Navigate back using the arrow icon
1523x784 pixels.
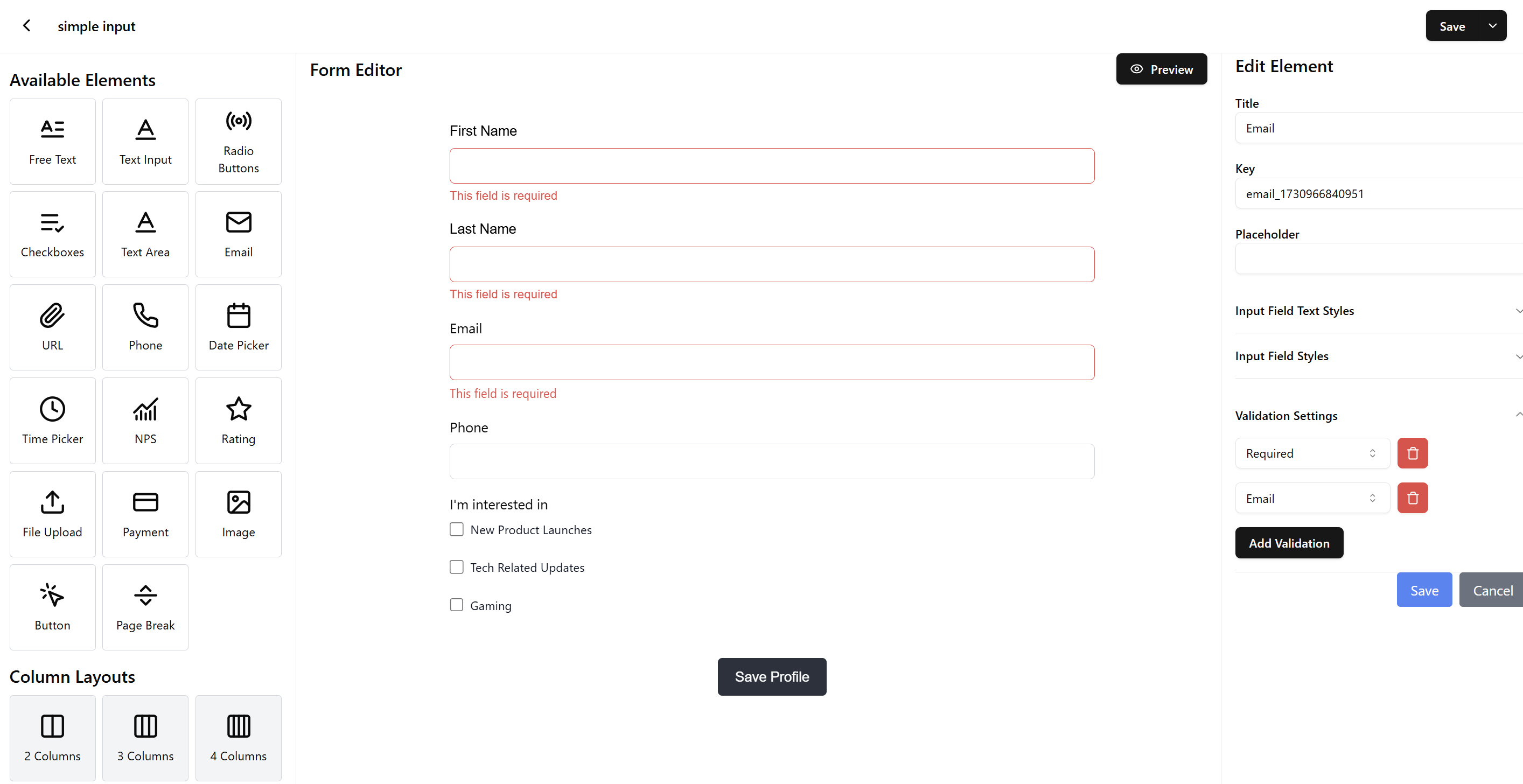pos(26,25)
